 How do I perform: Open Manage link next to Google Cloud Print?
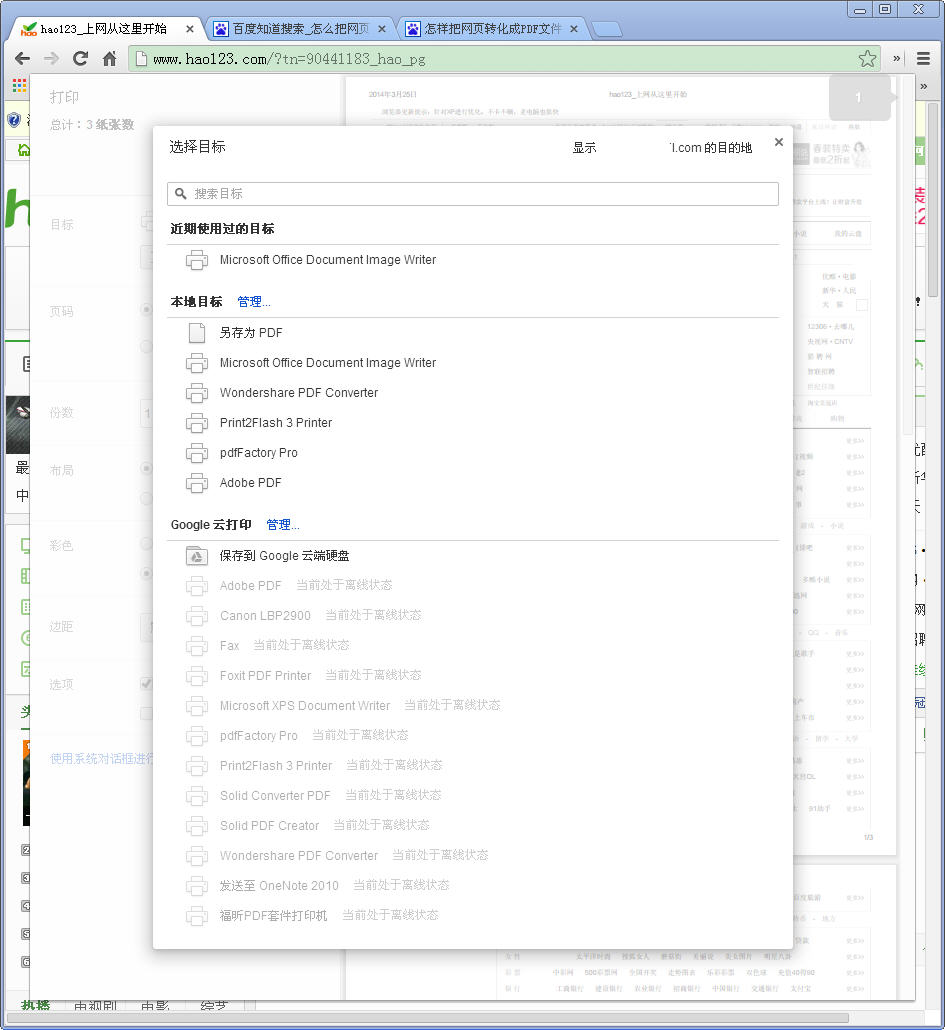point(282,525)
